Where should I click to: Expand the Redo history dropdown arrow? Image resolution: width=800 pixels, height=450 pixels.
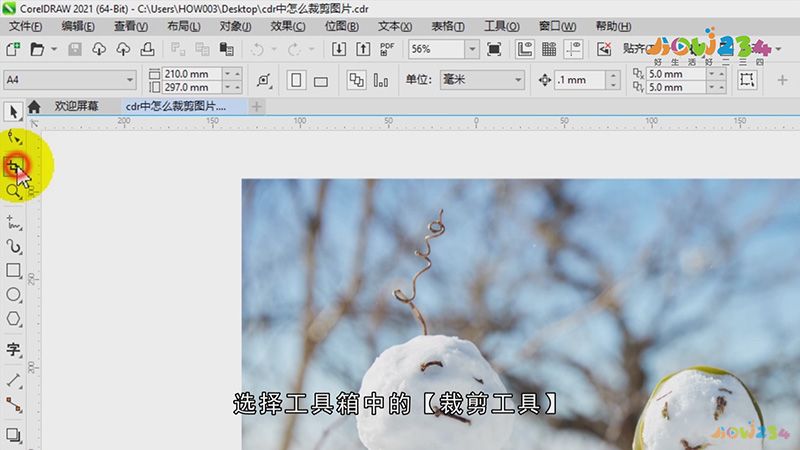coord(311,49)
